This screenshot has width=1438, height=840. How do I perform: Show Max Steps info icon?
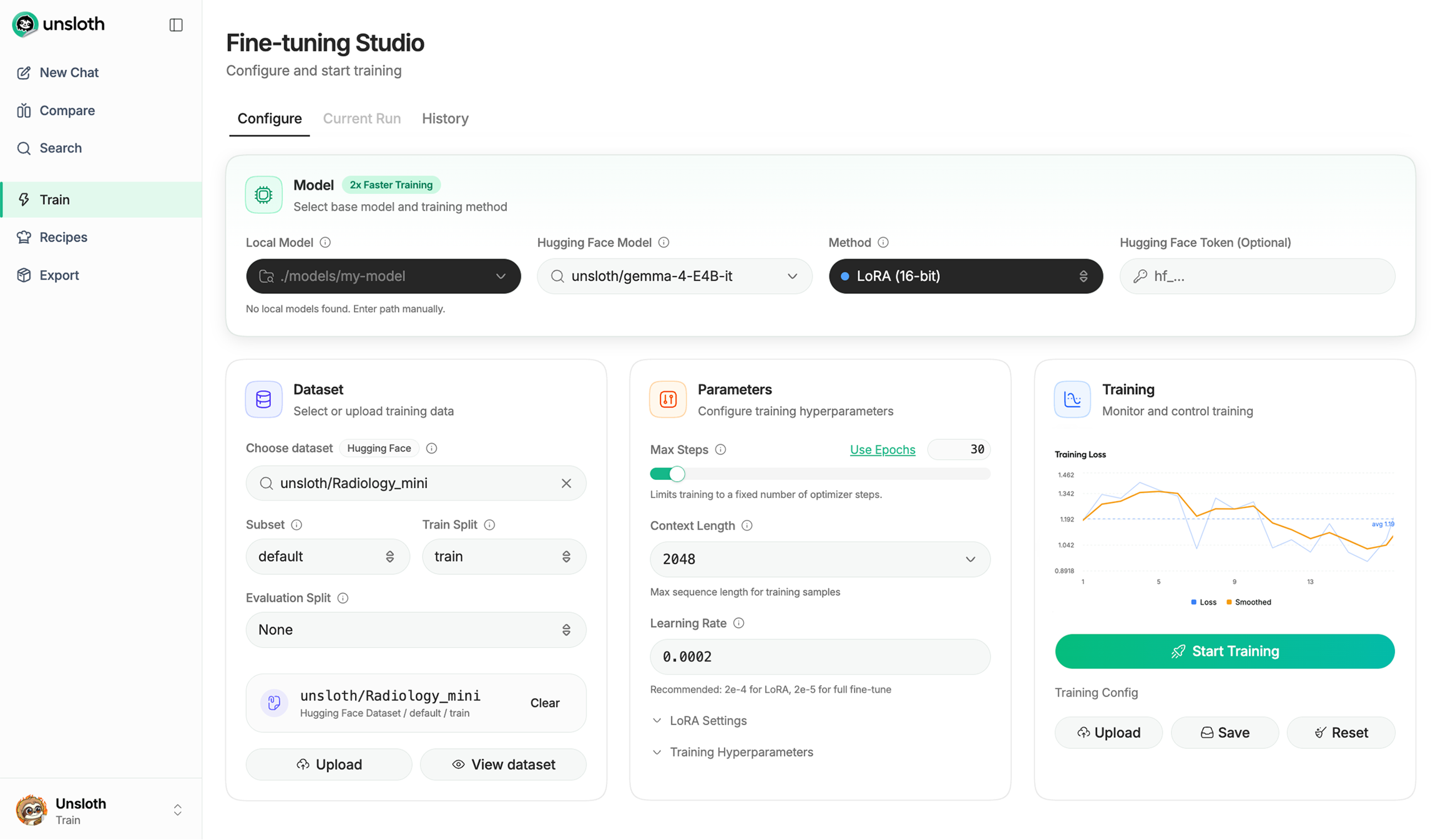pos(720,449)
